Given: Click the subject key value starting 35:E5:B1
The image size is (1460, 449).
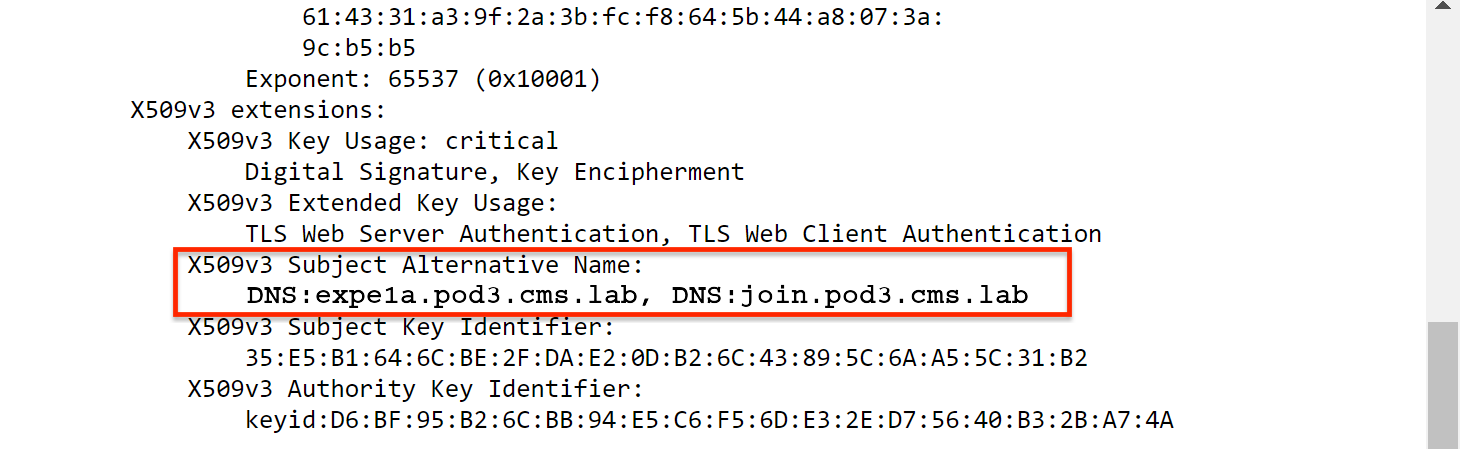Looking at the screenshot, I should [x=666, y=358].
